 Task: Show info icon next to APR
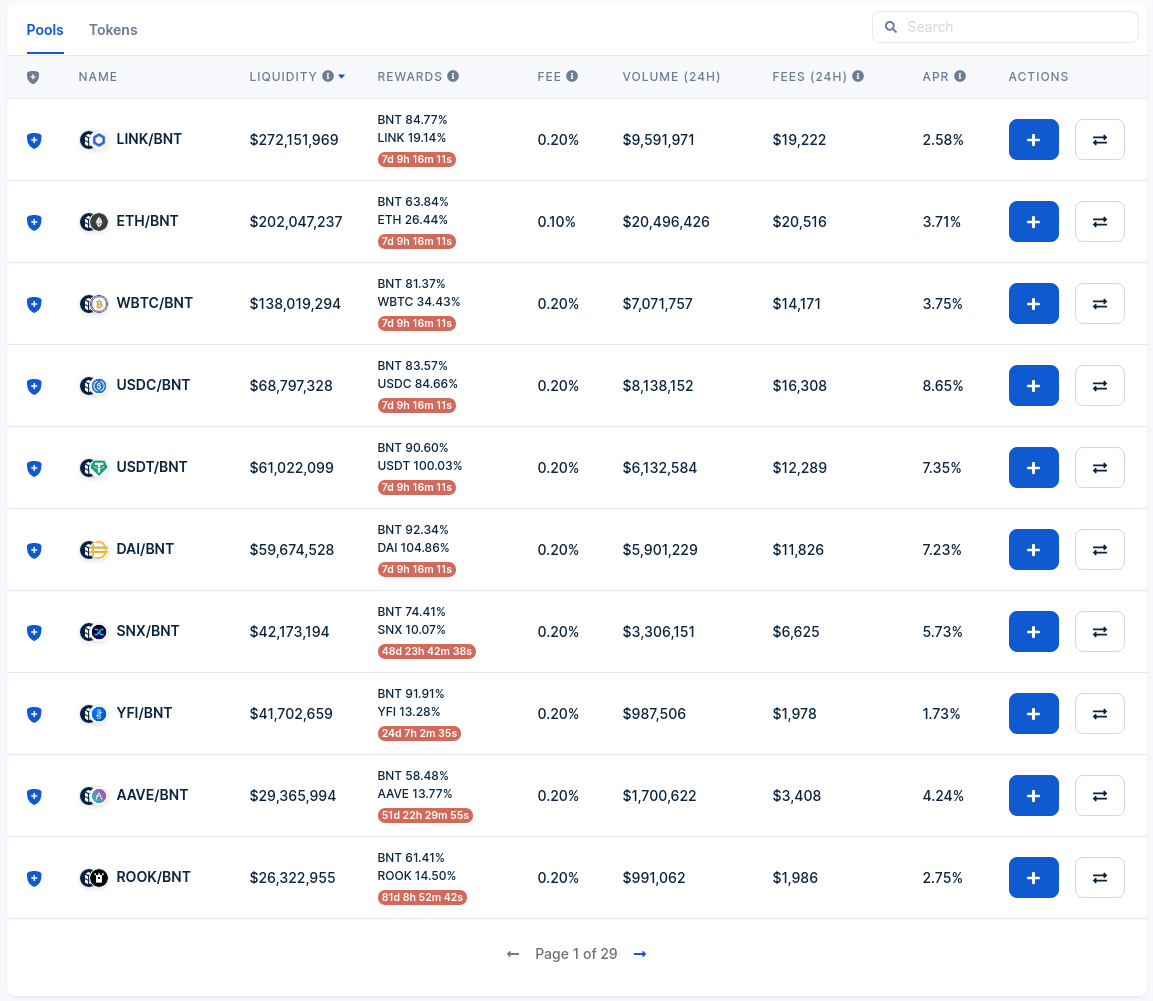(x=960, y=76)
